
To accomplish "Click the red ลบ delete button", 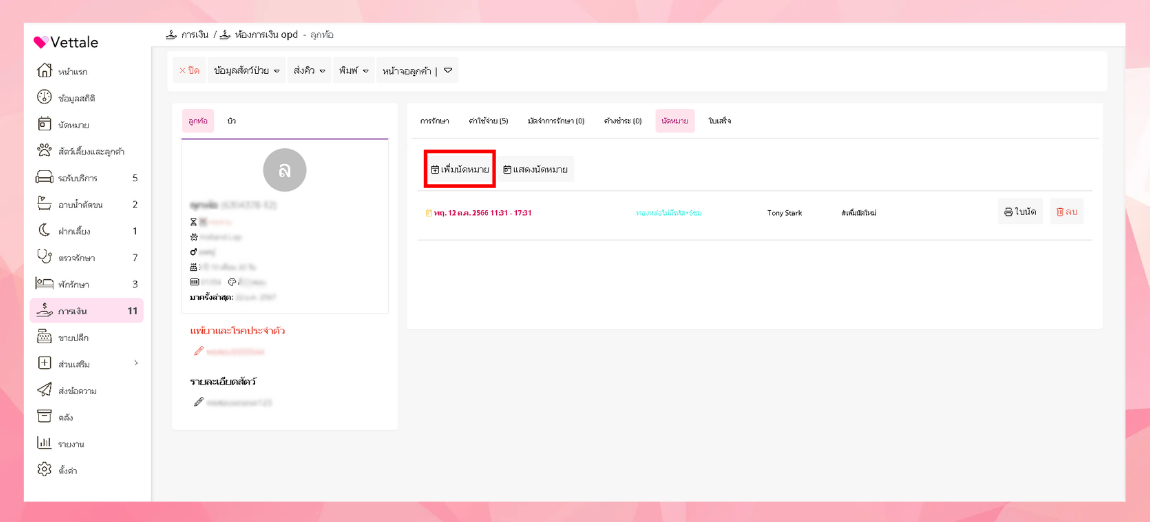I will 1067,212.
